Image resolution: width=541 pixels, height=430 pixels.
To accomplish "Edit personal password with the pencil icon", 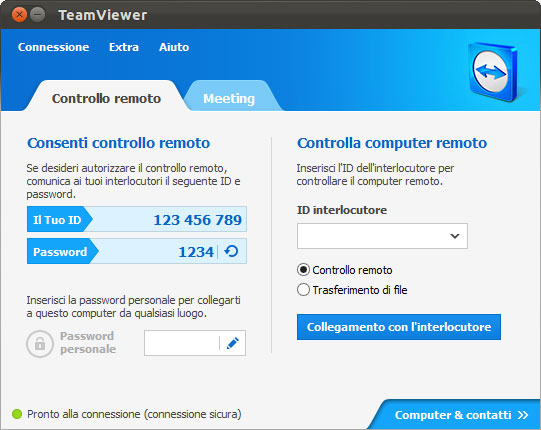I will coord(233,343).
